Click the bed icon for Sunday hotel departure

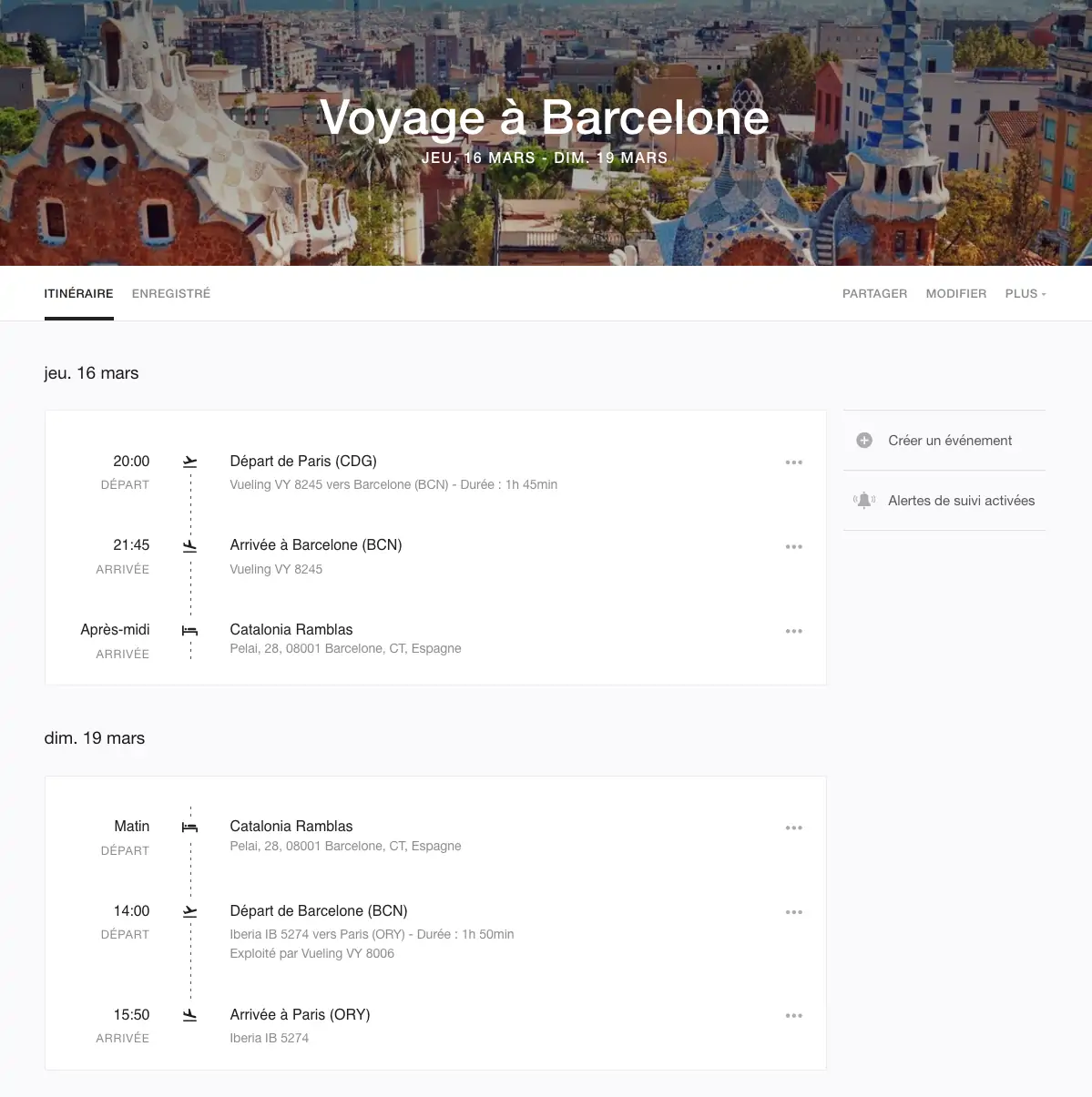[x=189, y=828]
